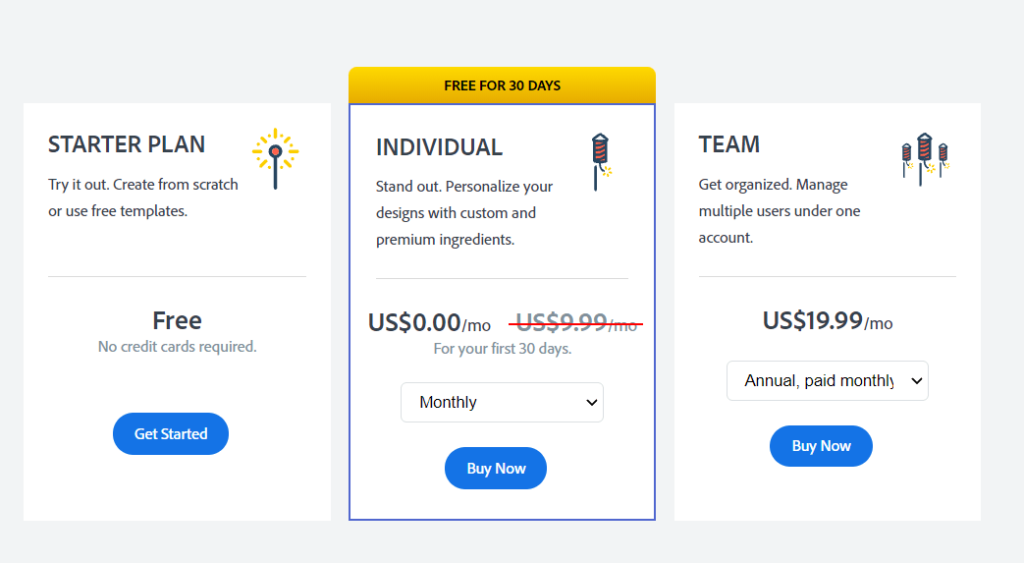Click the US$19.99/mo Team price
1024x563 pixels.
827,321
